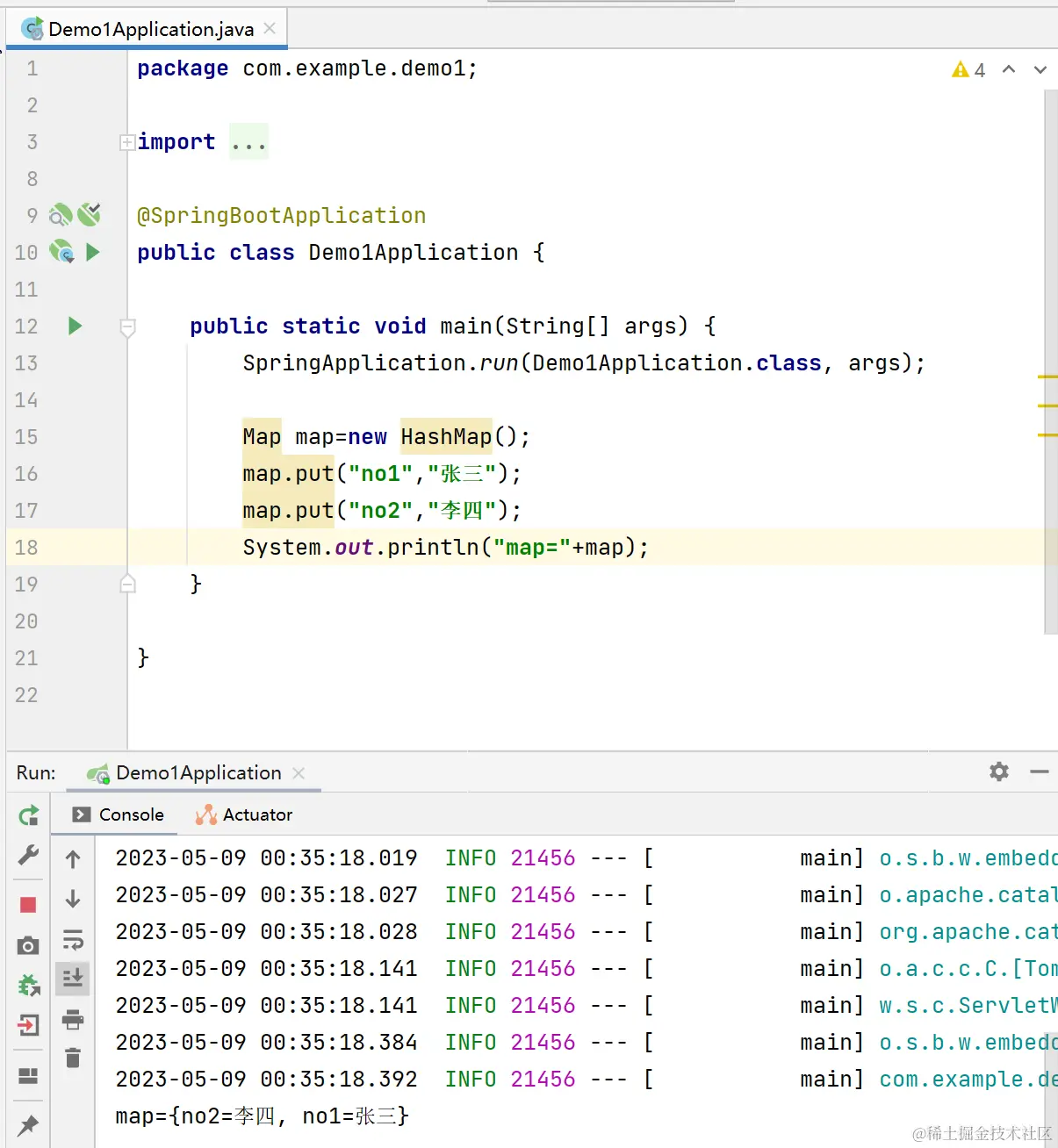Screen dimensions: 1058x1148
Task: Print the console output
Action: coord(73,1019)
